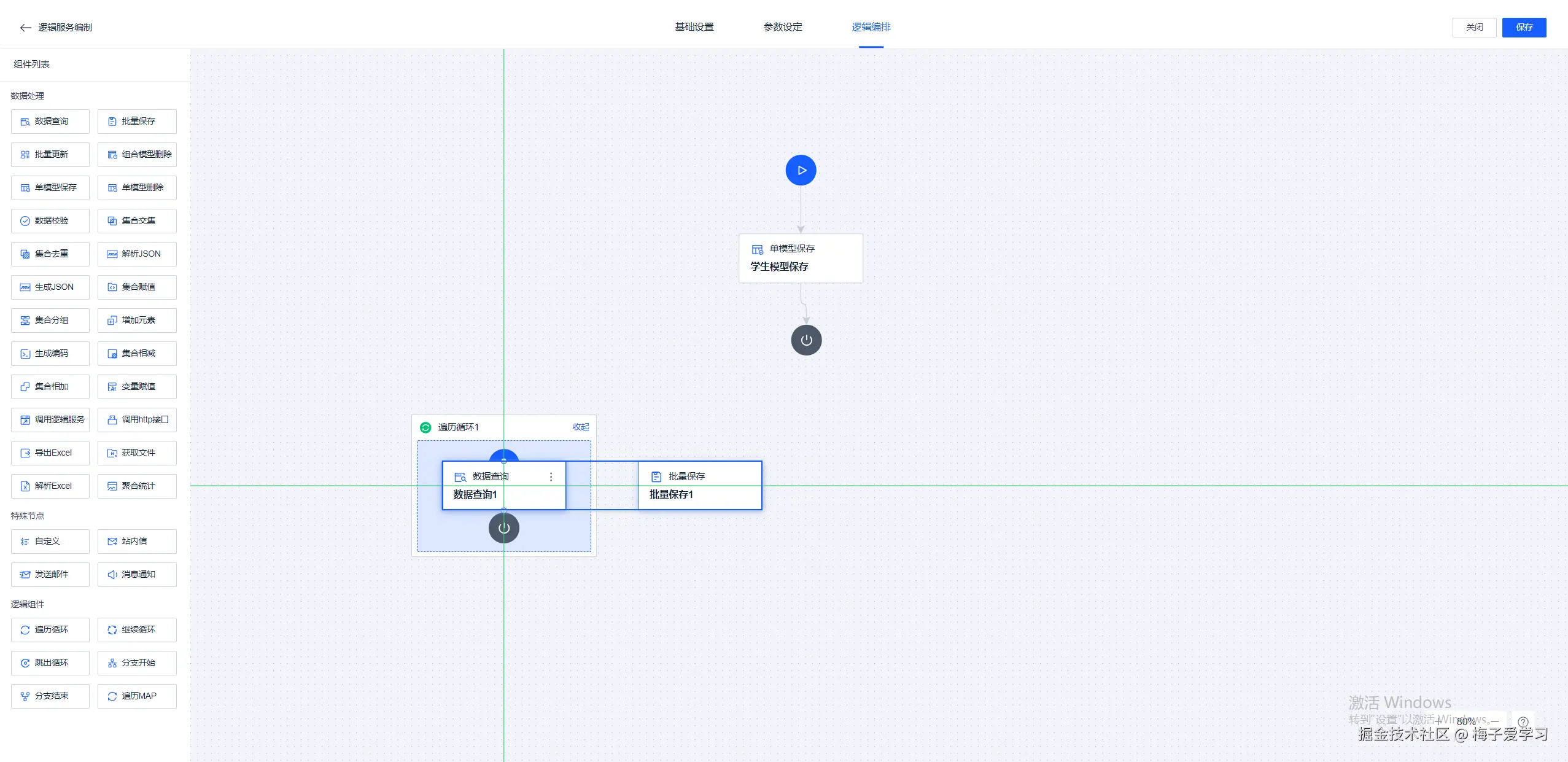This screenshot has width=1568, height=762.
Task: Switch to the 基础设置 tab
Action: (694, 27)
